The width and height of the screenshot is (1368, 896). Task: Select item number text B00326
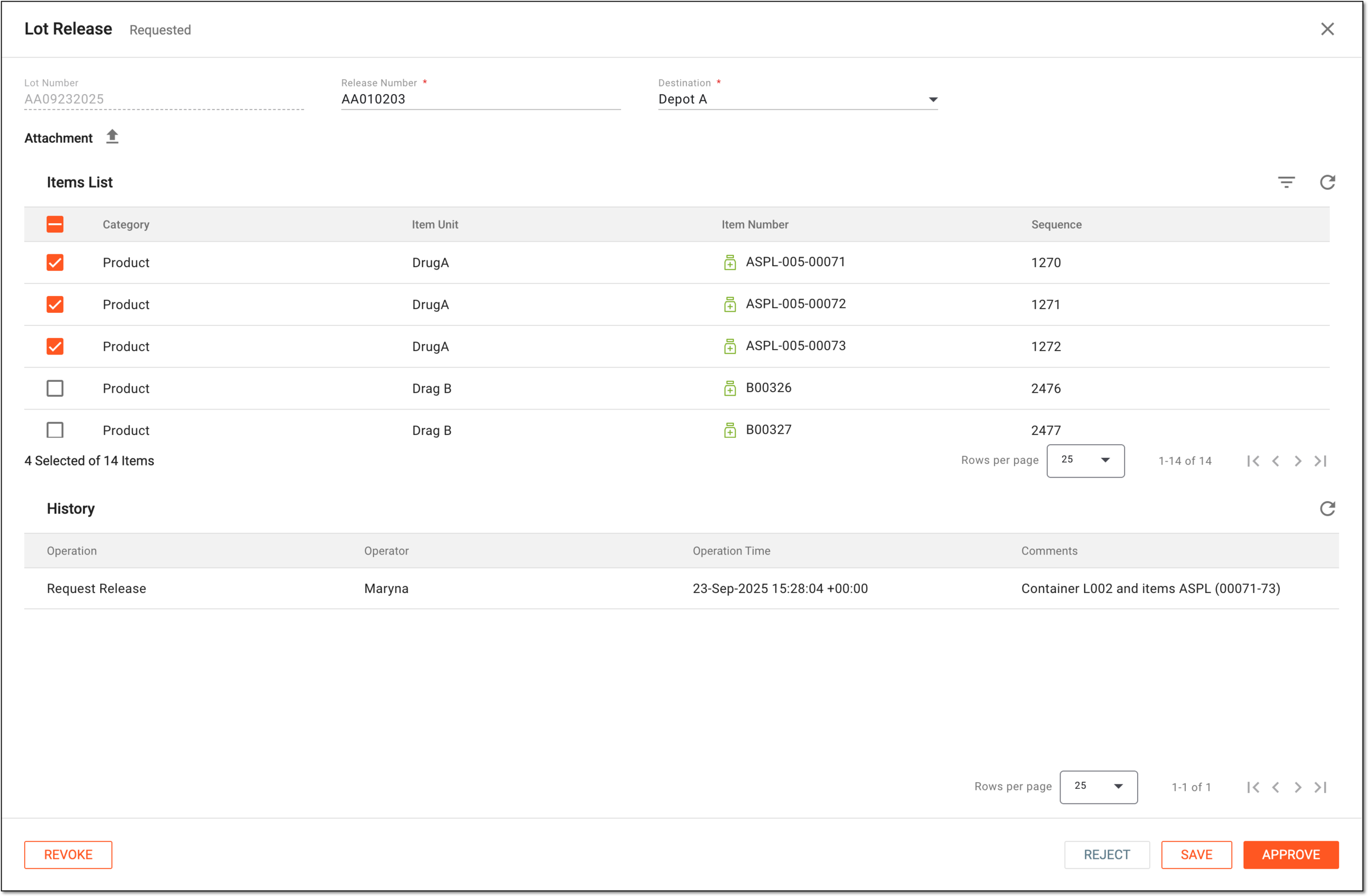click(768, 388)
